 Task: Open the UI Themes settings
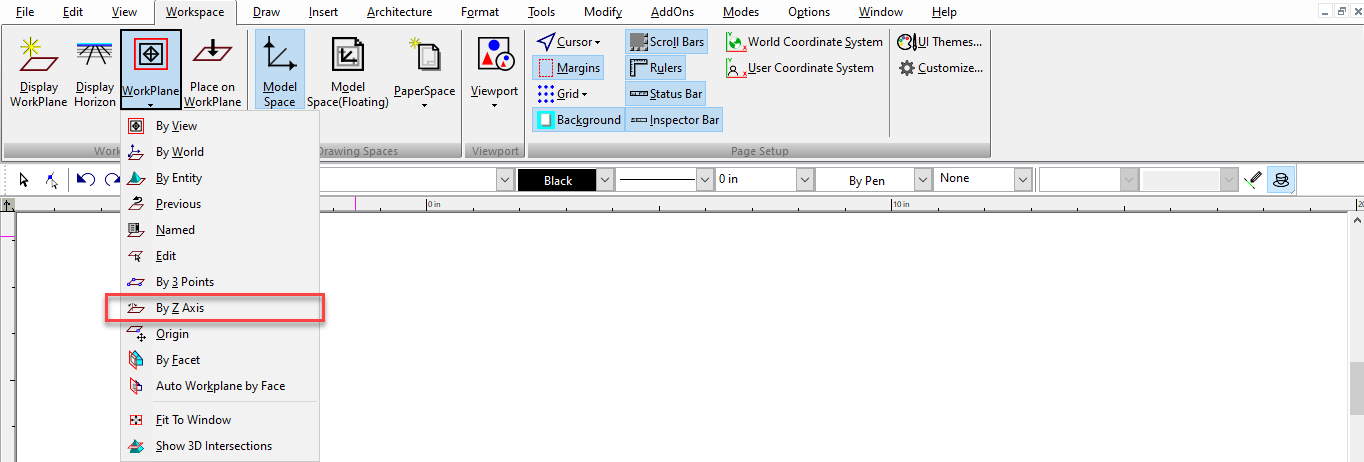pyautogui.click(x=940, y=42)
